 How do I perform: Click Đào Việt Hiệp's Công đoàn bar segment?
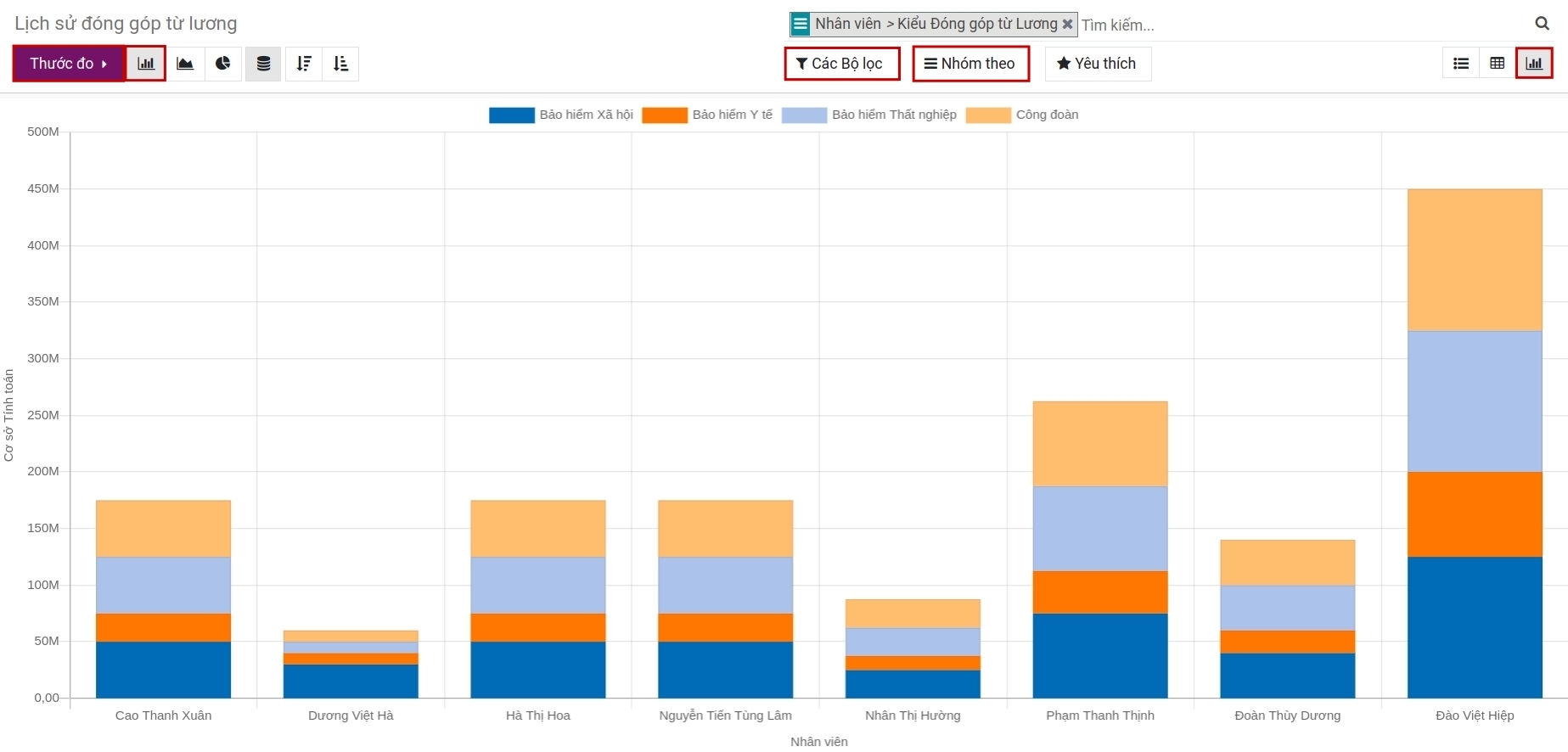1475,260
